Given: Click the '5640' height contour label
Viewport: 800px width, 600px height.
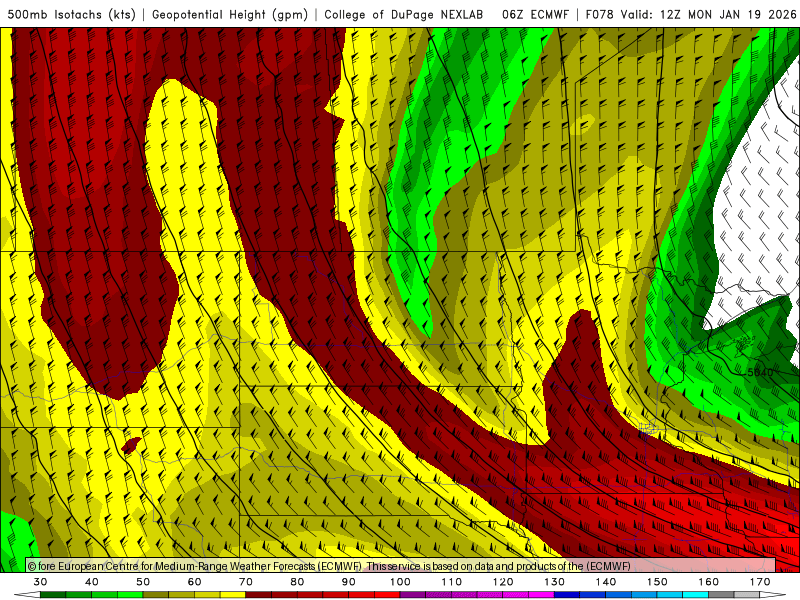Looking at the screenshot, I should [760, 372].
